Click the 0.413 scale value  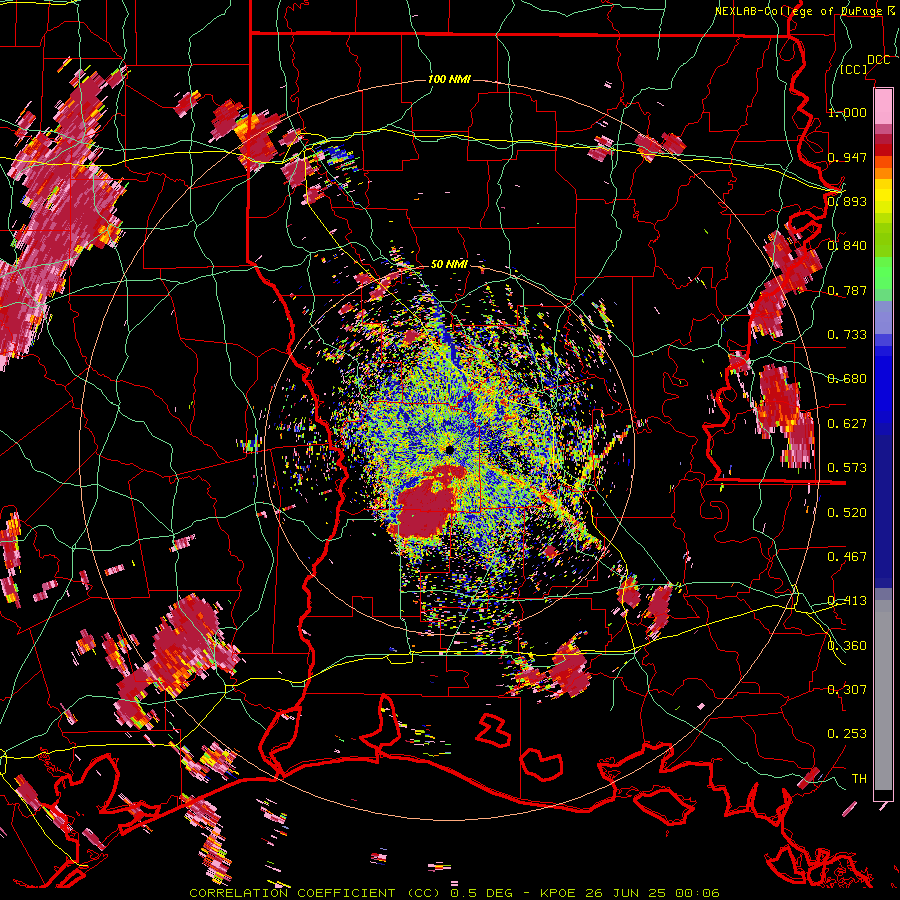coord(847,601)
